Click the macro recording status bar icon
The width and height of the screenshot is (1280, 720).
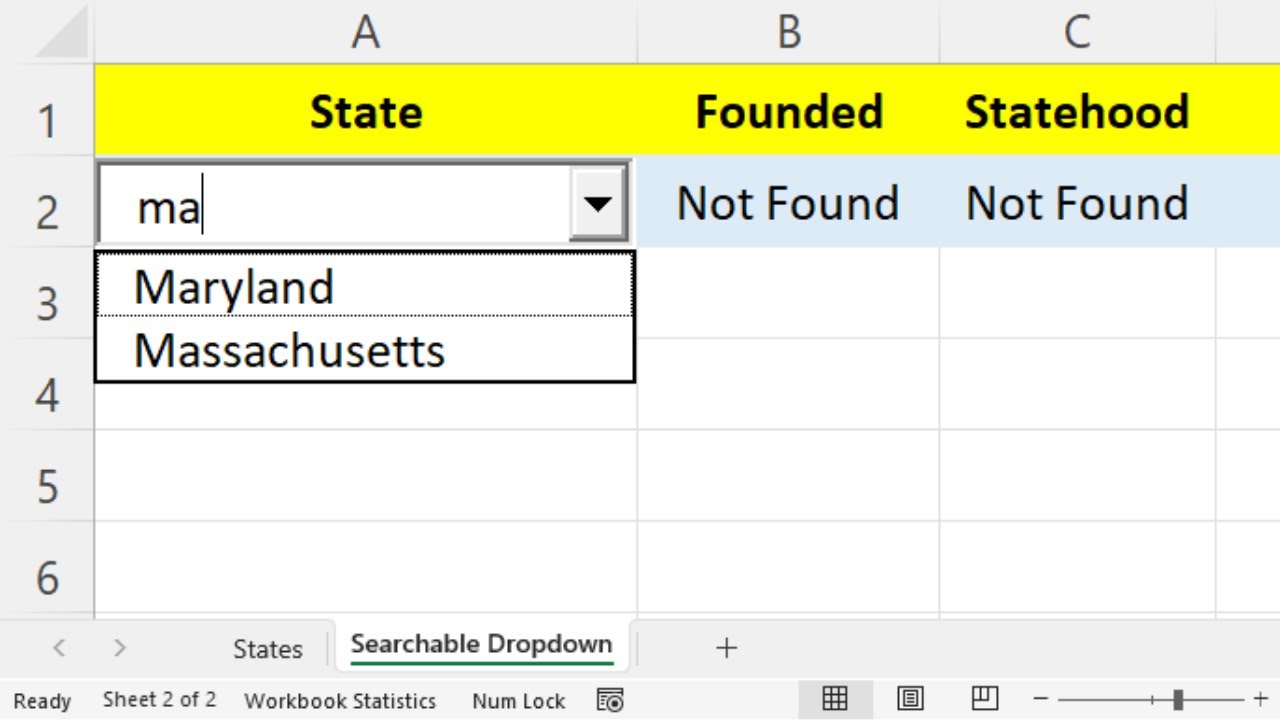tap(610, 701)
